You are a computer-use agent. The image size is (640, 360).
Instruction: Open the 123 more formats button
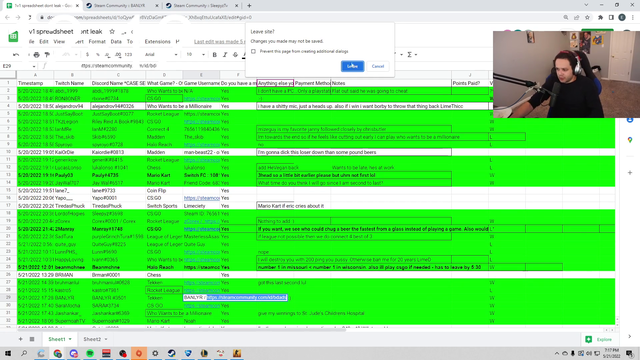(129, 54)
